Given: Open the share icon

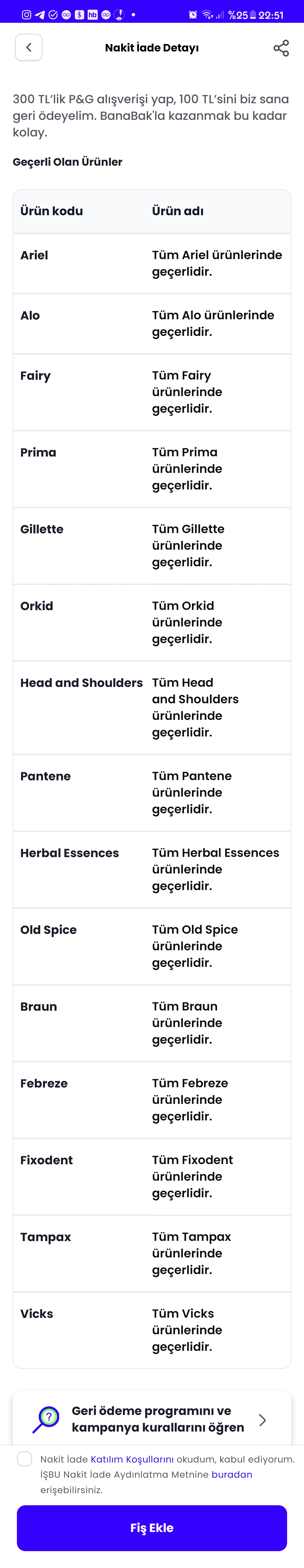Looking at the screenshot, I should tap(281, 48).
